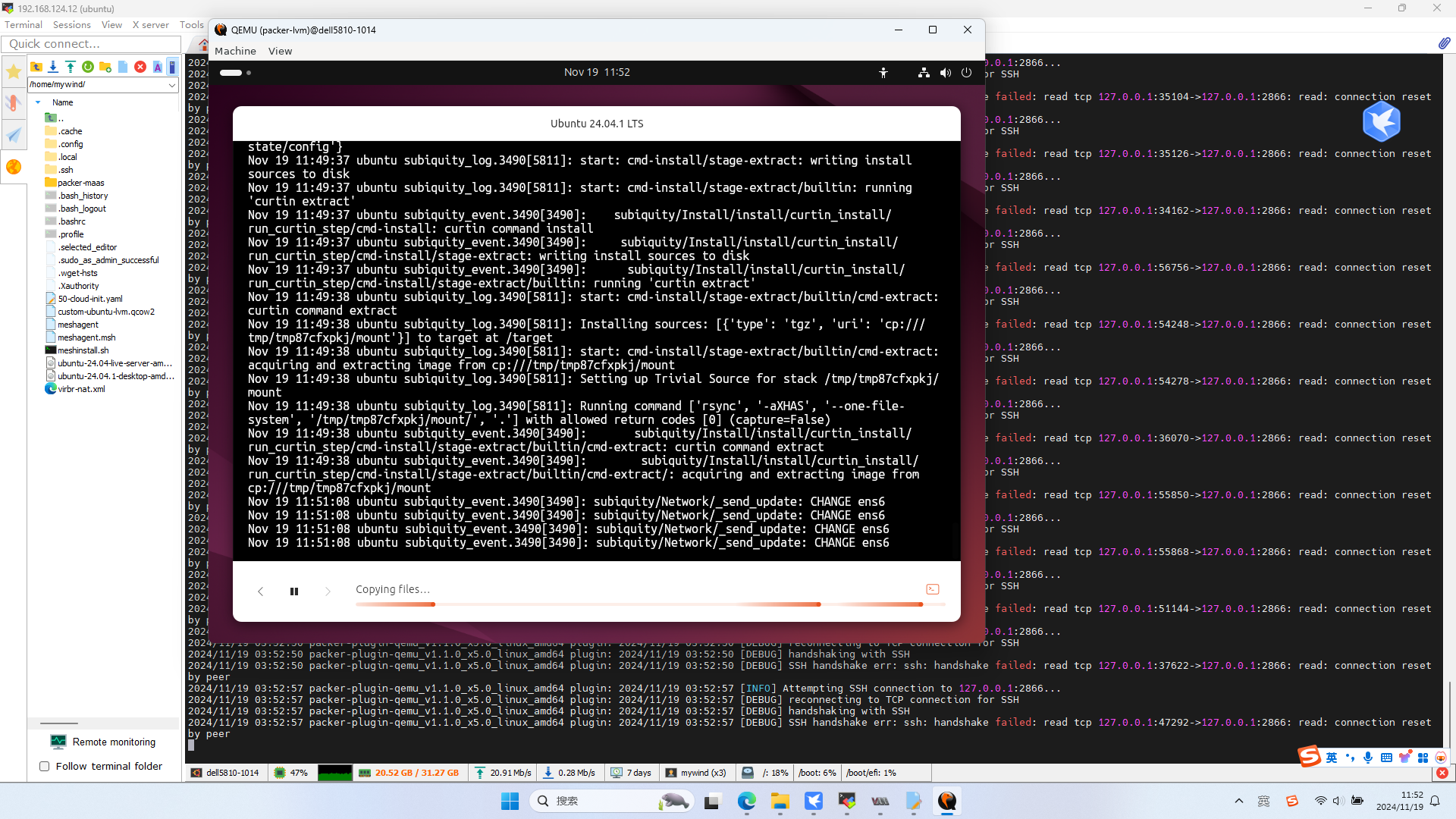Click the power icon in Ubuntu top bar
1456x819 pixels.
pyautogui.click(x=966, y=73)
